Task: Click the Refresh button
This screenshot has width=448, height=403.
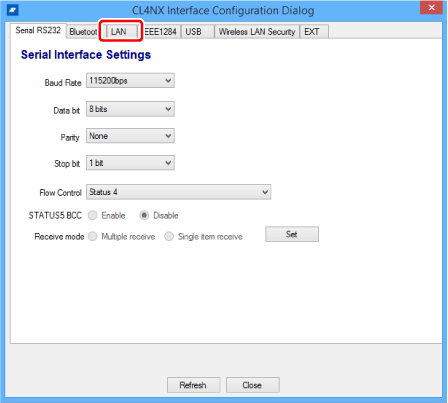Action: pyautogui.click(x=193, y=385)
